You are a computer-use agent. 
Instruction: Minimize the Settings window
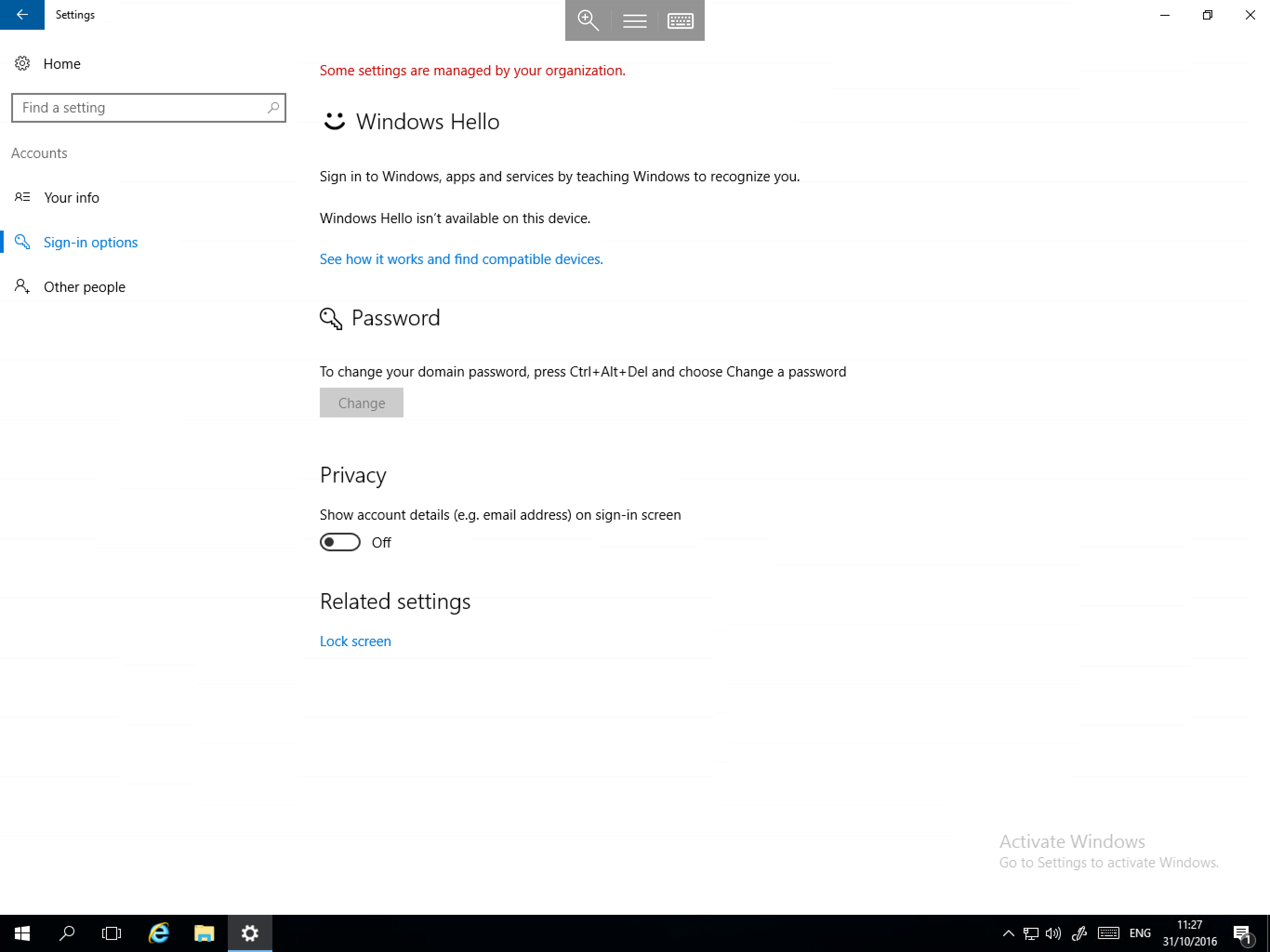pos(1164,15)
